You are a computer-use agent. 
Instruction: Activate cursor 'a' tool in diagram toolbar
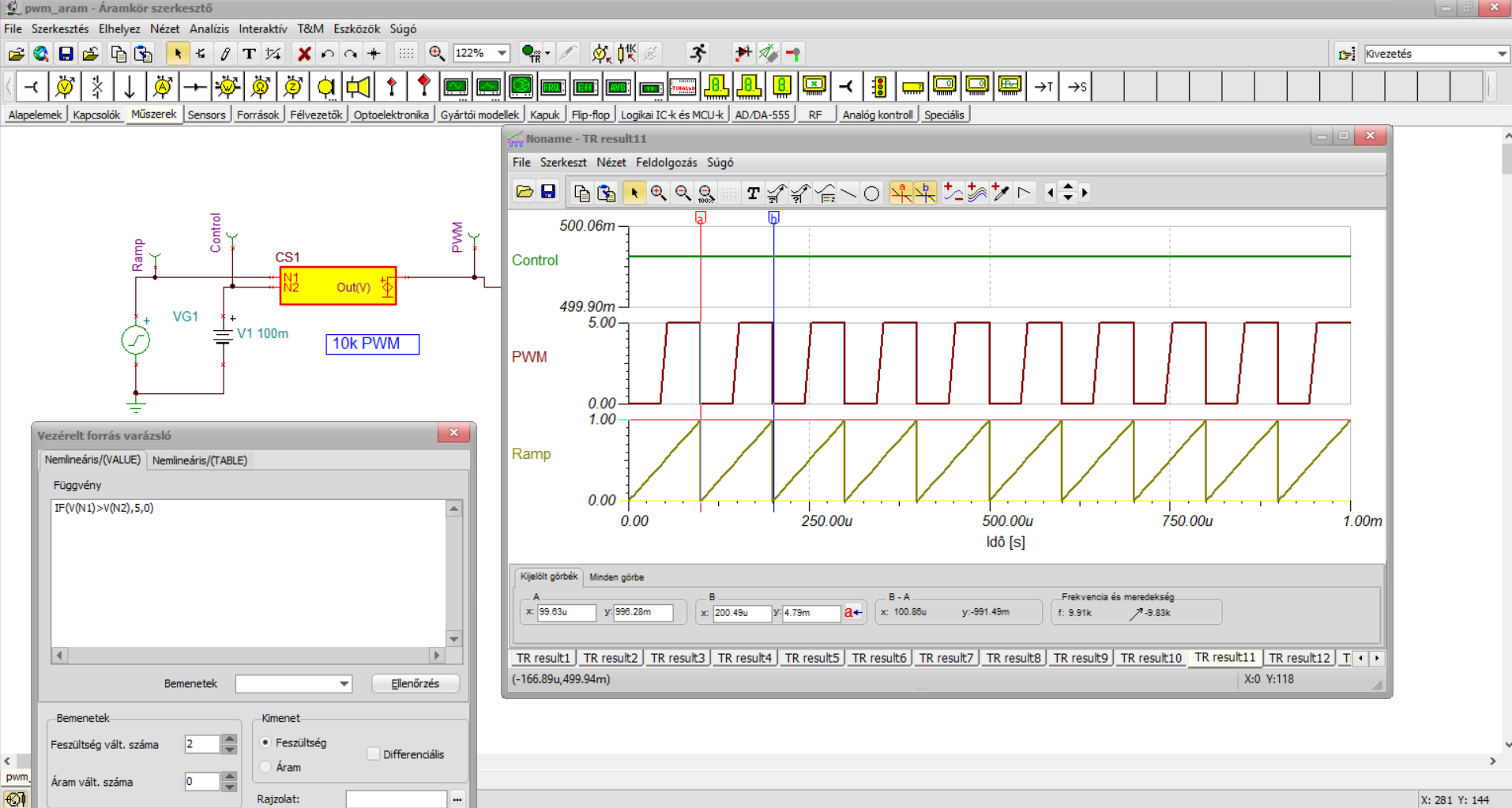click(x=901, y=193)
